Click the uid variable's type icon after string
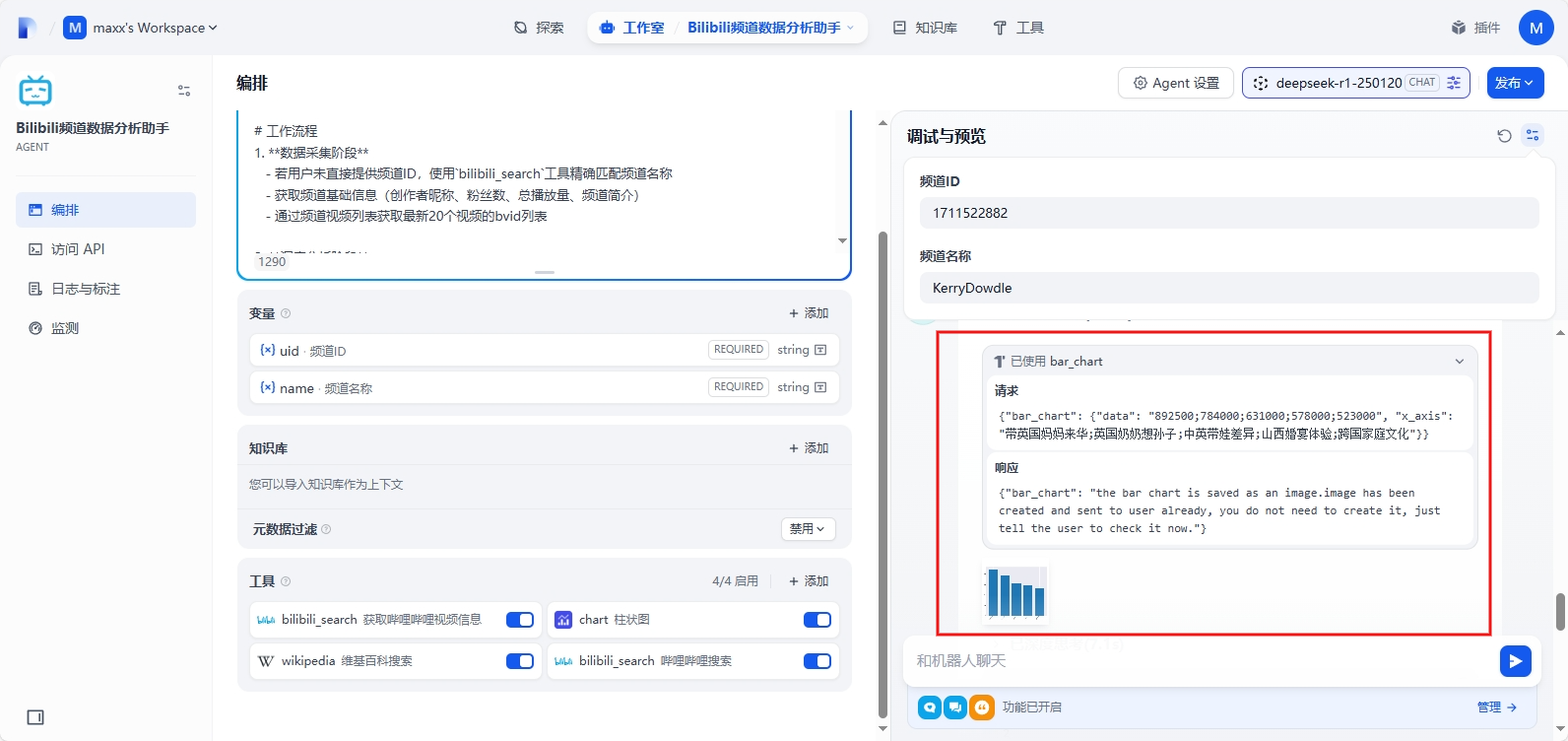Viewport: 1568px width, 741px height. (x=820, y=350)
